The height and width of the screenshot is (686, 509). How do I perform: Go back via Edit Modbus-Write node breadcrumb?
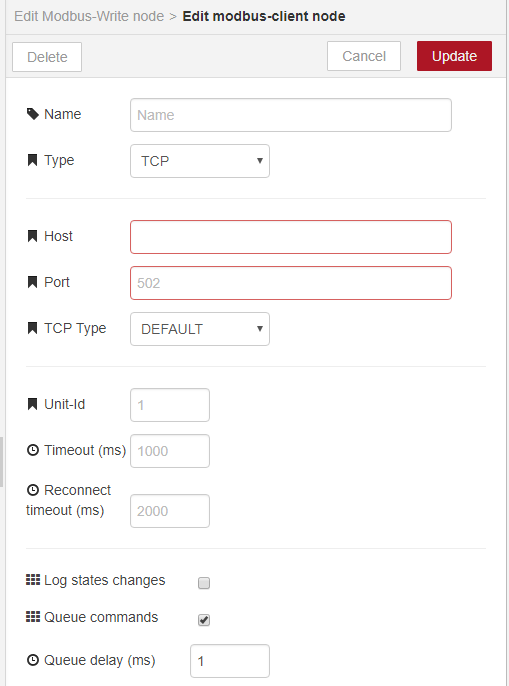click(x=89, y=16)
